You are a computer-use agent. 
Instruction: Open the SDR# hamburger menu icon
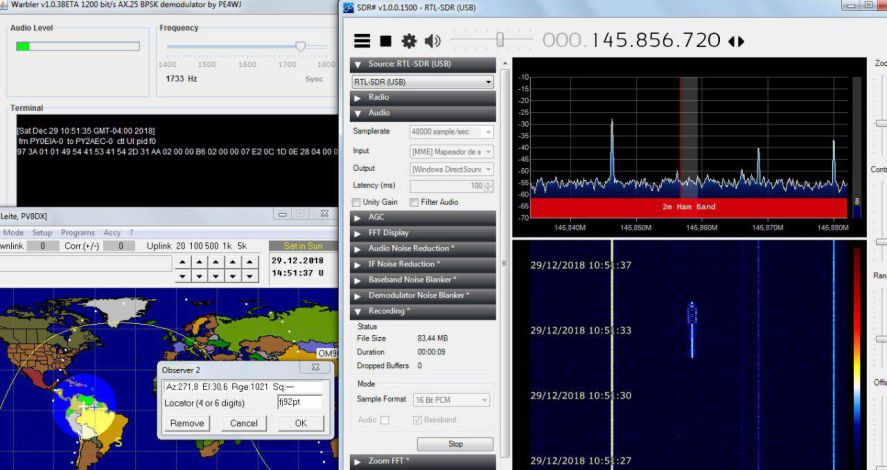(x=362, y=41)
